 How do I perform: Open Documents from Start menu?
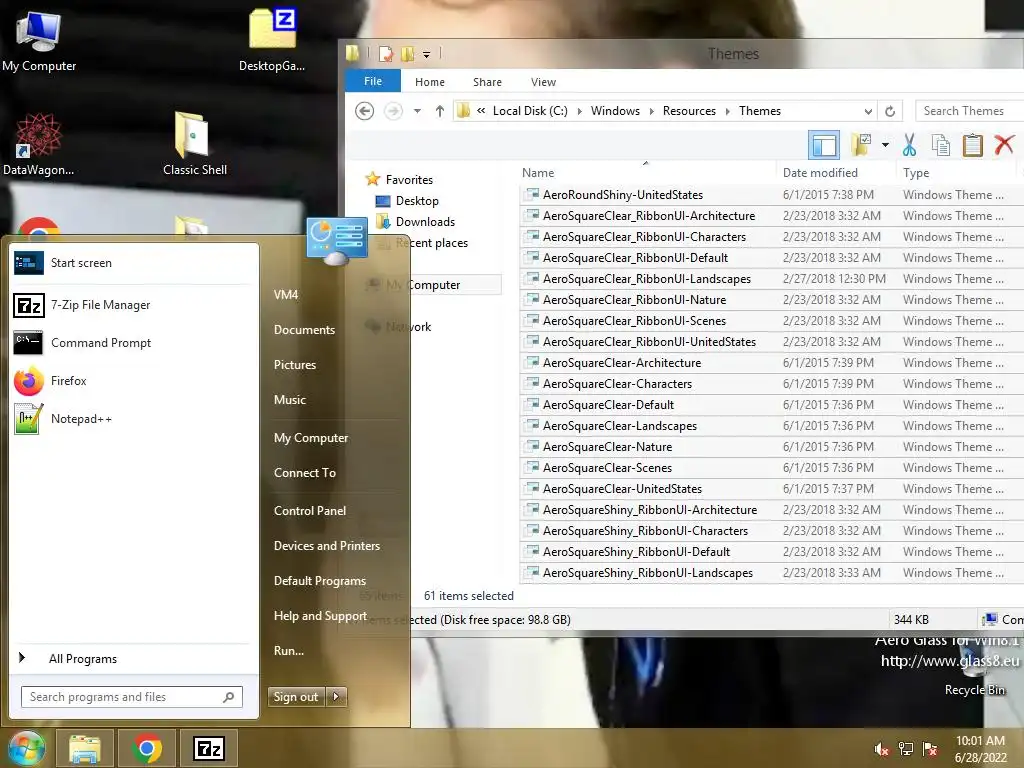(x=304, y=330)
